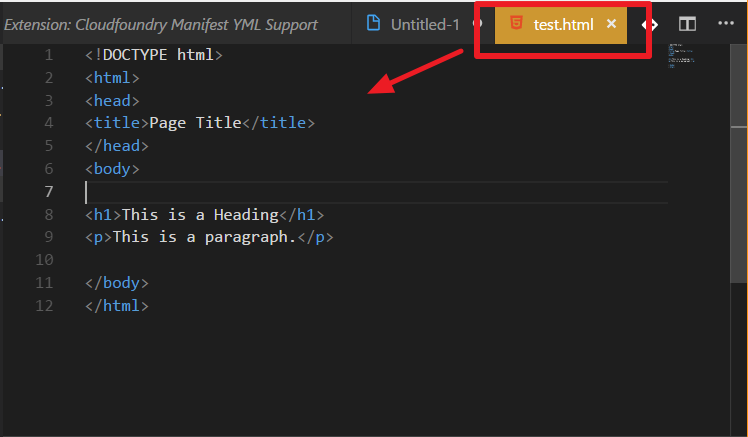Click the "This is a paragraph." text
The image size is (748, 437).
point(207,237)
